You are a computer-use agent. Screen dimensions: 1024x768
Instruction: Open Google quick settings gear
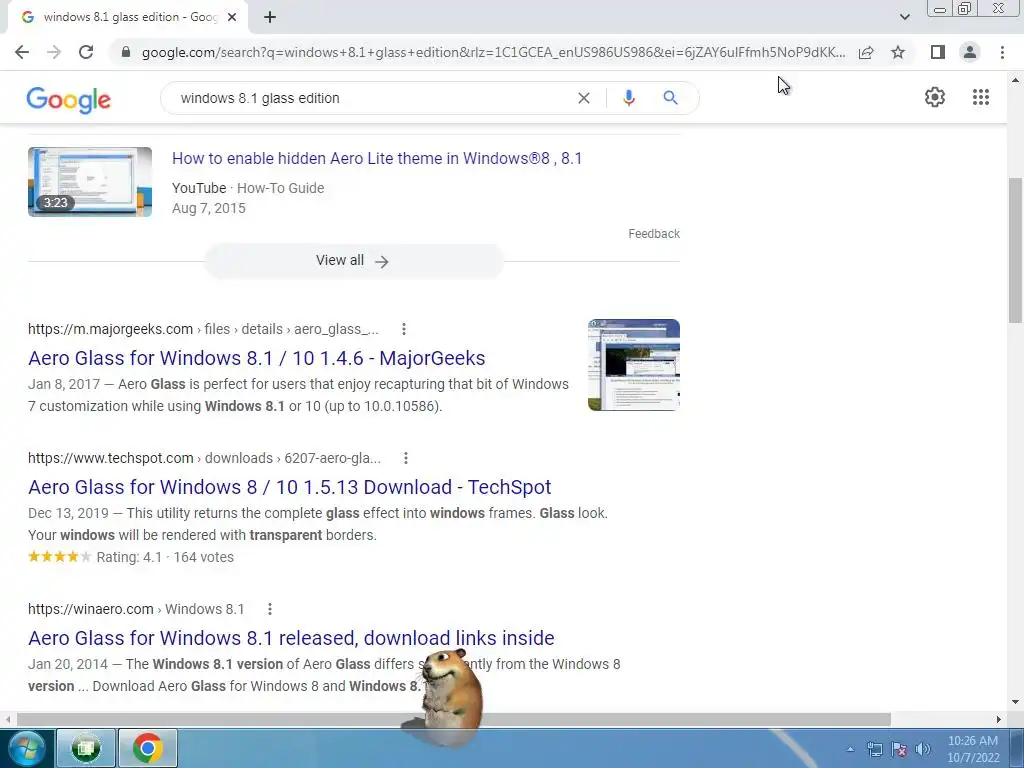[935, 97]
